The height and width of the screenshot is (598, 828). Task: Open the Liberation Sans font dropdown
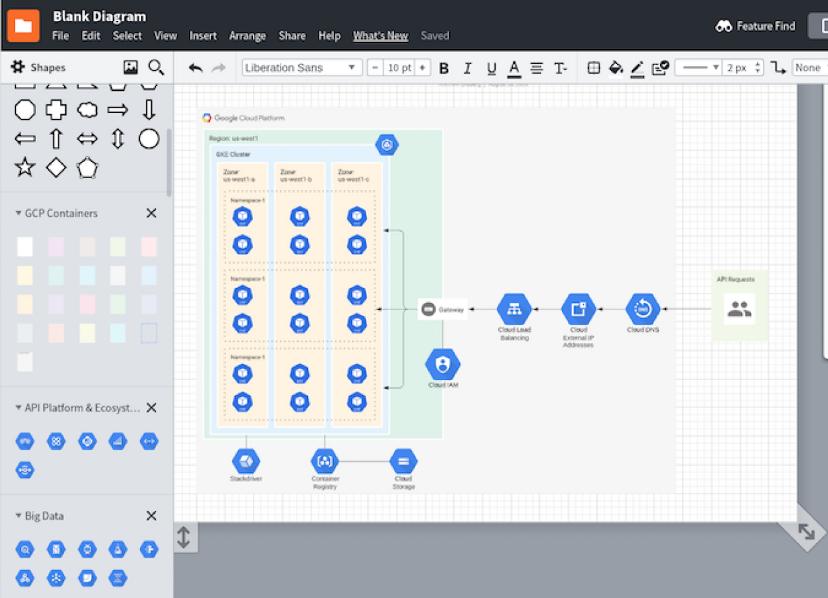pos(301,68)
